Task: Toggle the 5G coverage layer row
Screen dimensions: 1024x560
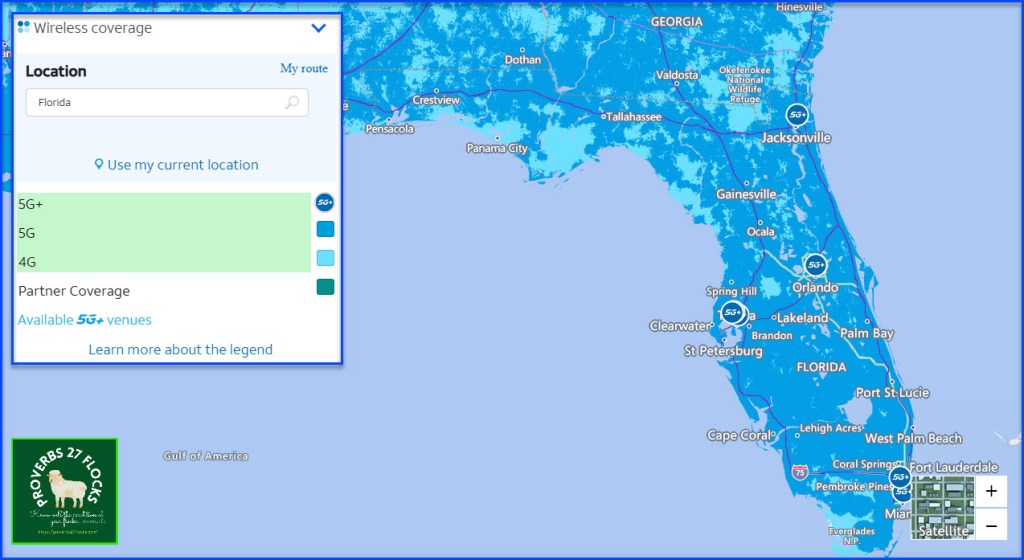Action: [x=163, y=232]
